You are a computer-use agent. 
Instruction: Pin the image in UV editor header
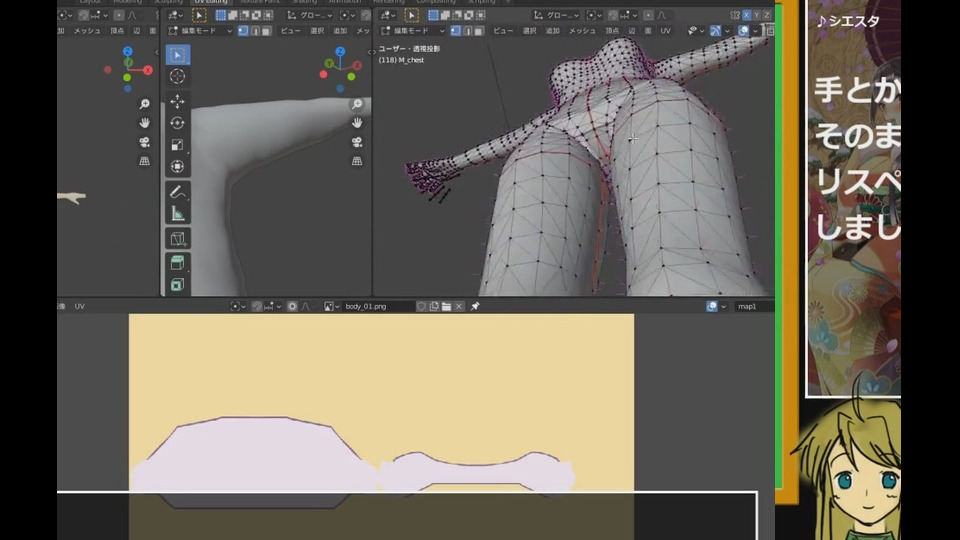coord(475,306)
